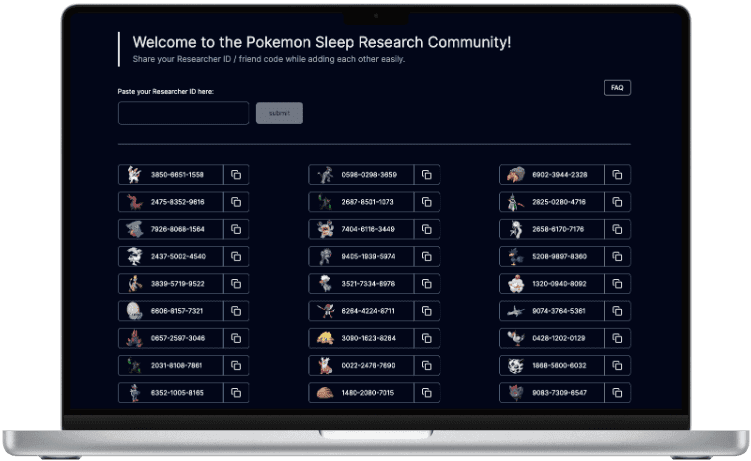Screen dimensions: 751x461
Task: Copy friend code 7926-8068-1564
Action: (236, 229)
